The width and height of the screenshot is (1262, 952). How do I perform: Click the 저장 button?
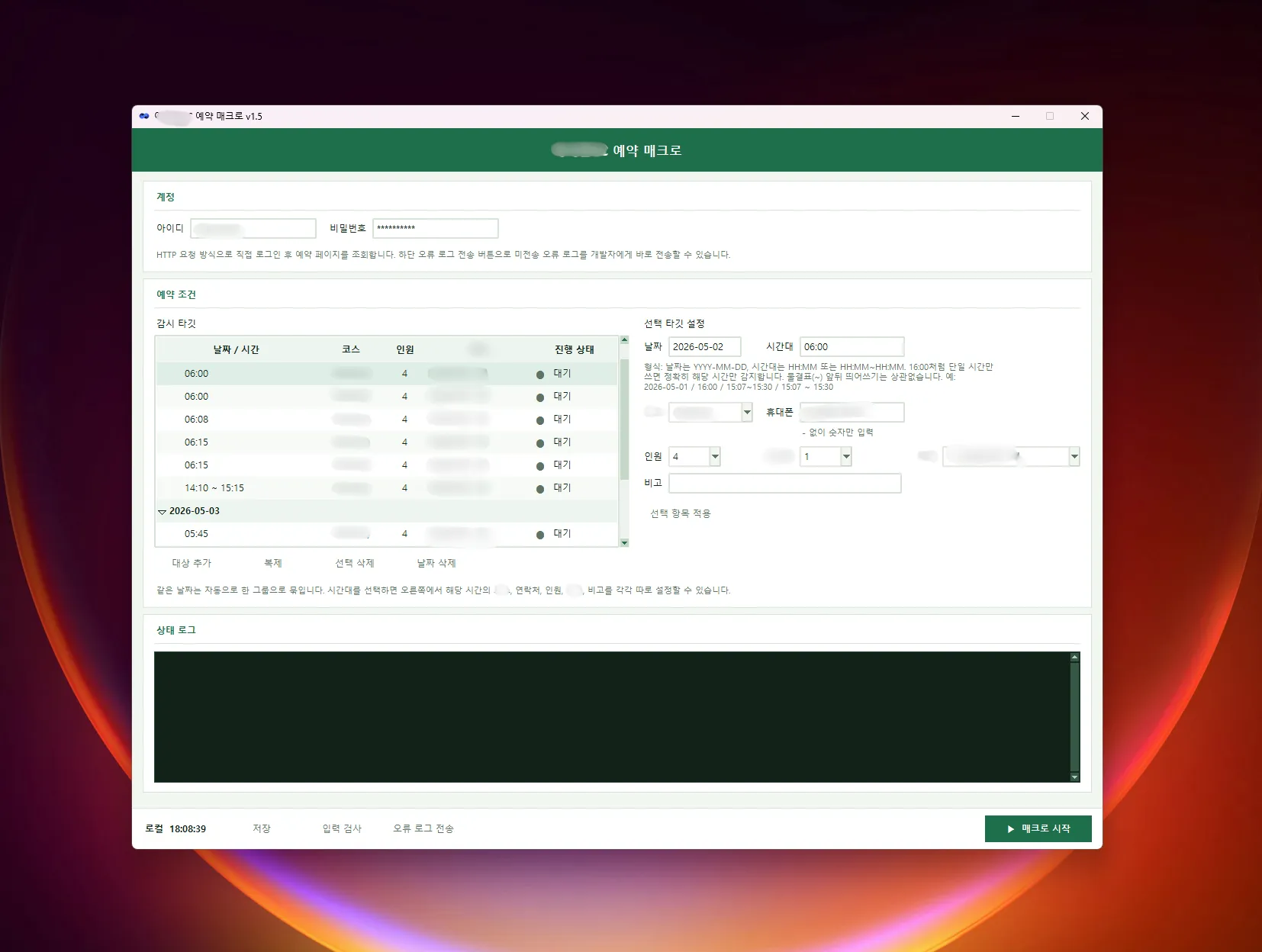pos(262,828)
